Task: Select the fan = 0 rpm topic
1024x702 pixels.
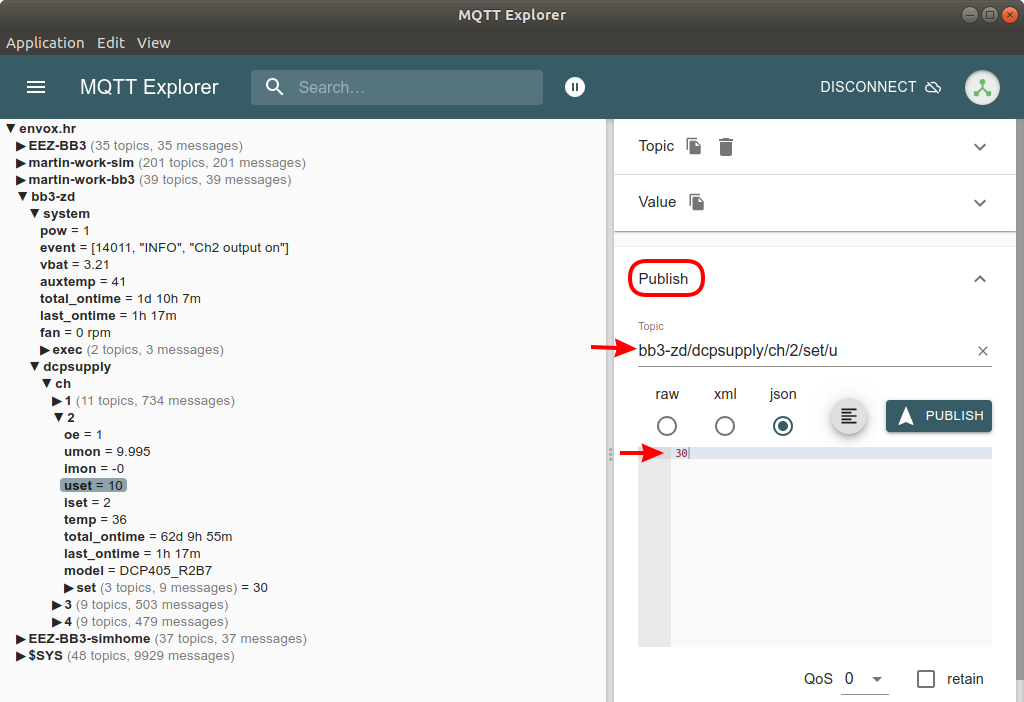Action: click(x=75, y=333)
